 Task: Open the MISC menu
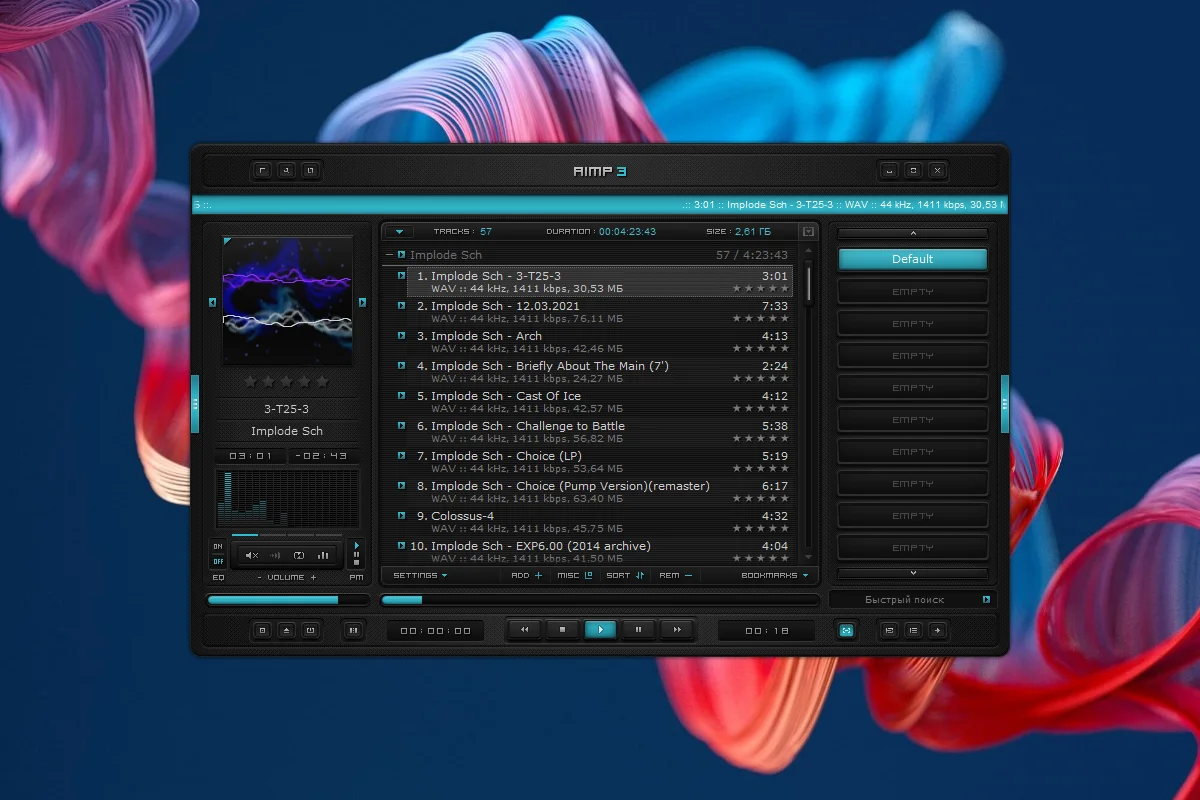575,576
